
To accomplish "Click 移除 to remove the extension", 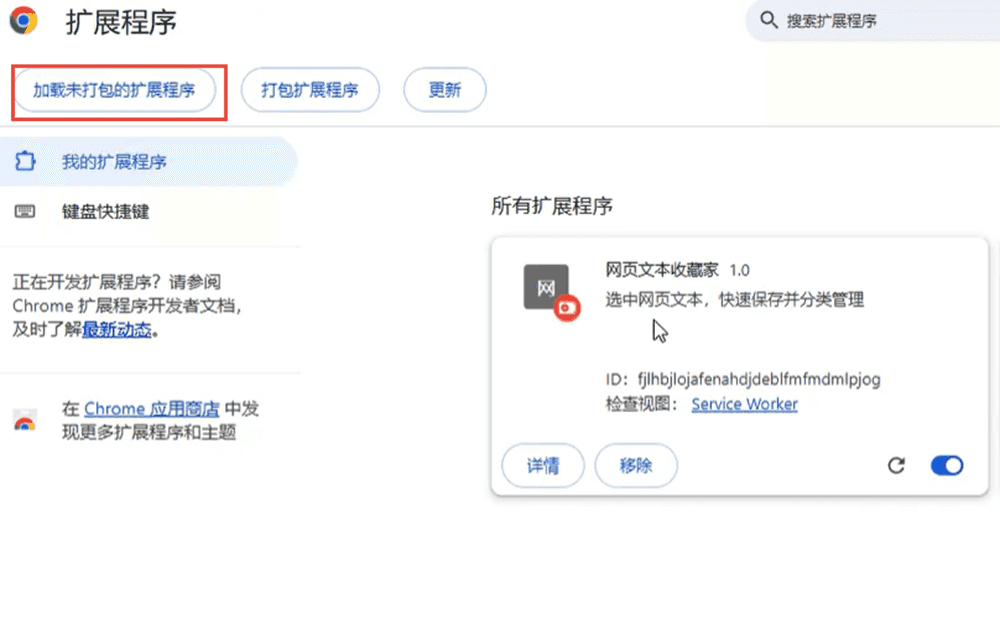I will pos(636,465).
